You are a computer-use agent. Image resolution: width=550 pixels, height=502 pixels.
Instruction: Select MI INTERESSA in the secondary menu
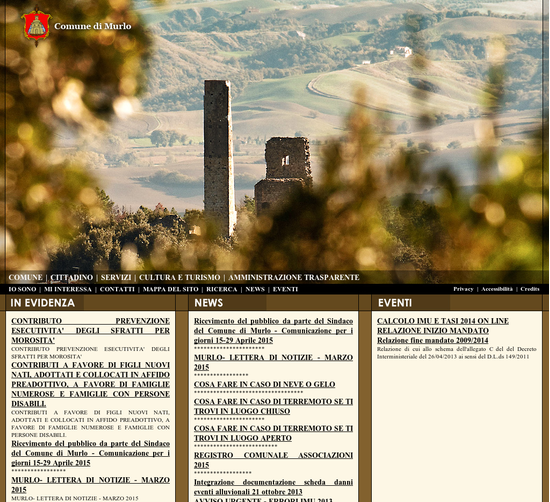(68, 289)
